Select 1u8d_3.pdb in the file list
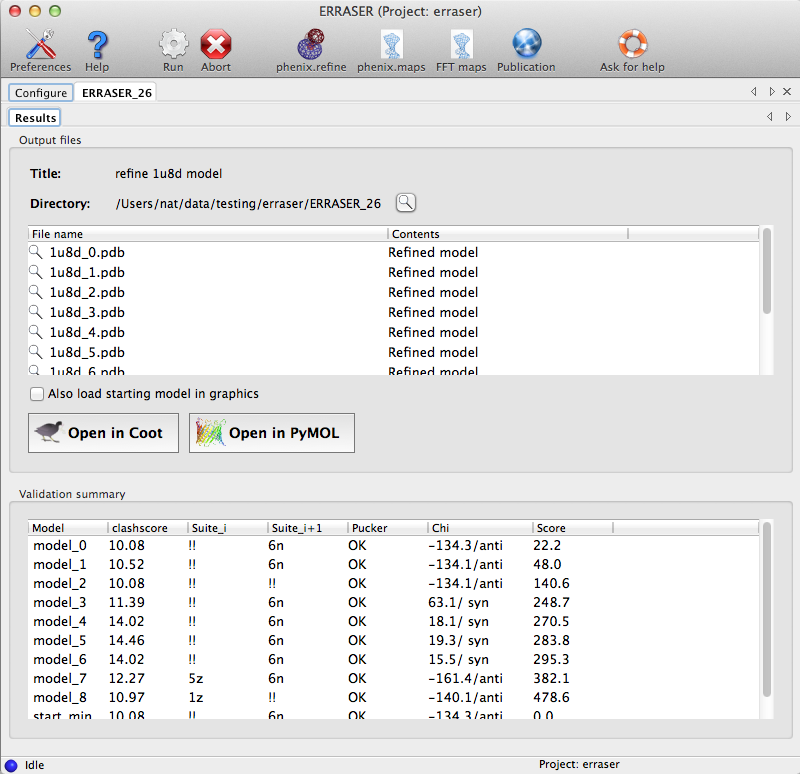This screenshot has width=800, height=774. (x=86, y=312)
